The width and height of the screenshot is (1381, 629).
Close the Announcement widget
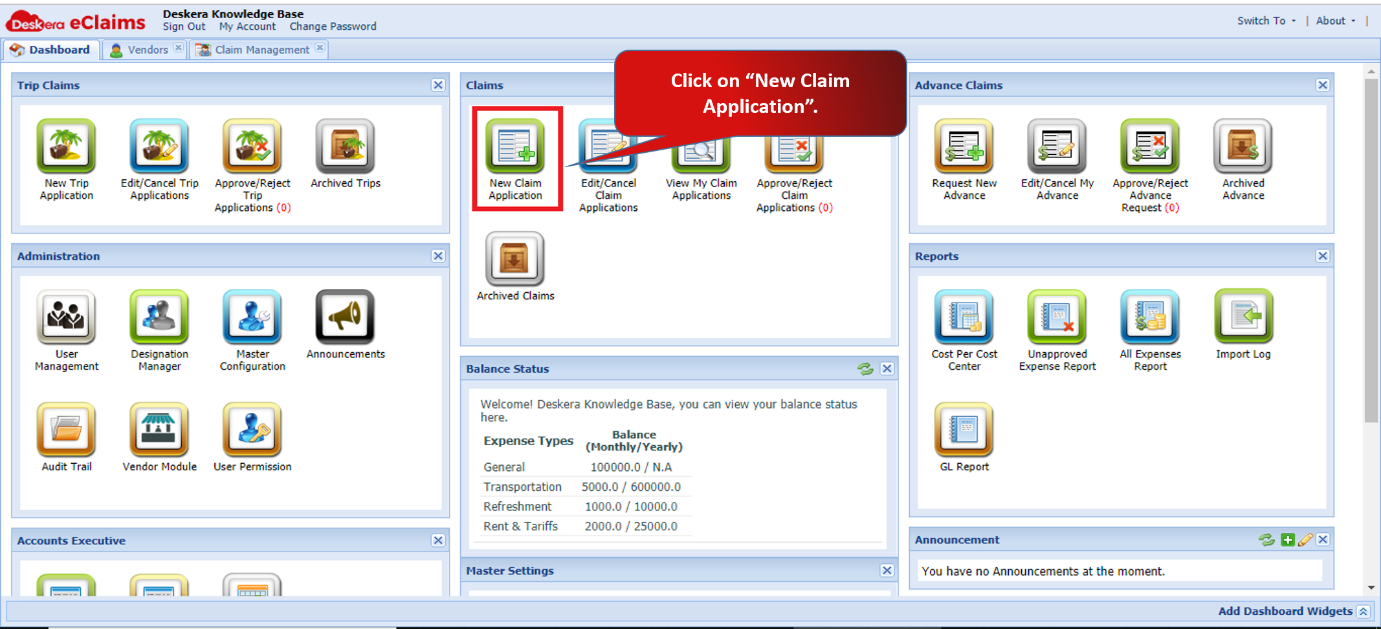coord(1322,540)
